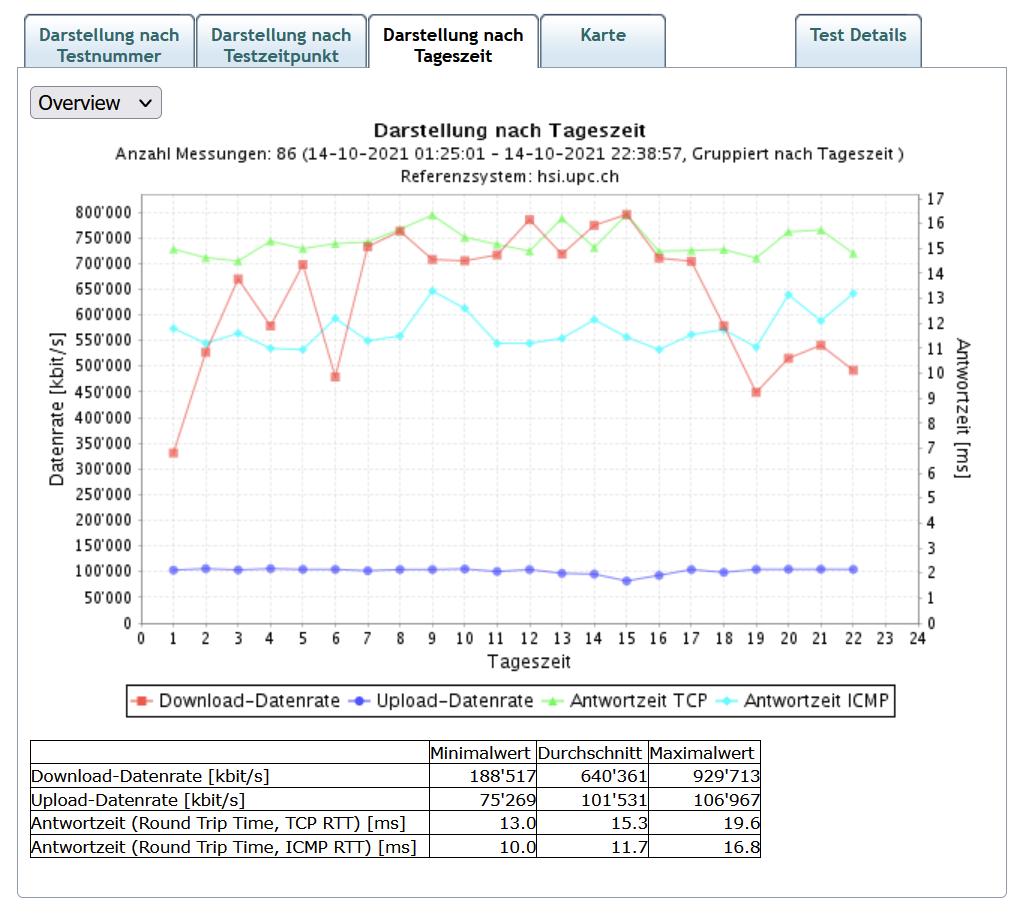Go to the Karte tab
The width and height of the screenshot is (1016, 908).
click(602, 36)
